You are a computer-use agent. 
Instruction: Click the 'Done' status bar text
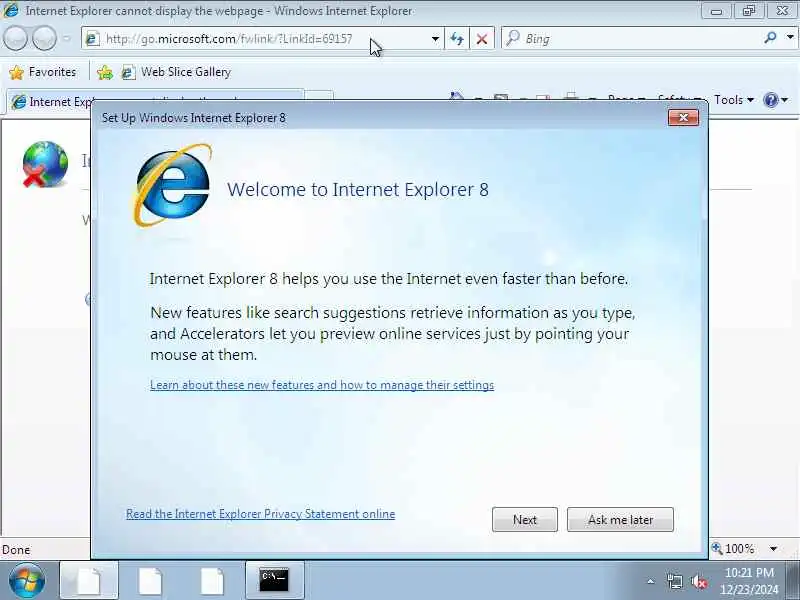coord(16,549)
